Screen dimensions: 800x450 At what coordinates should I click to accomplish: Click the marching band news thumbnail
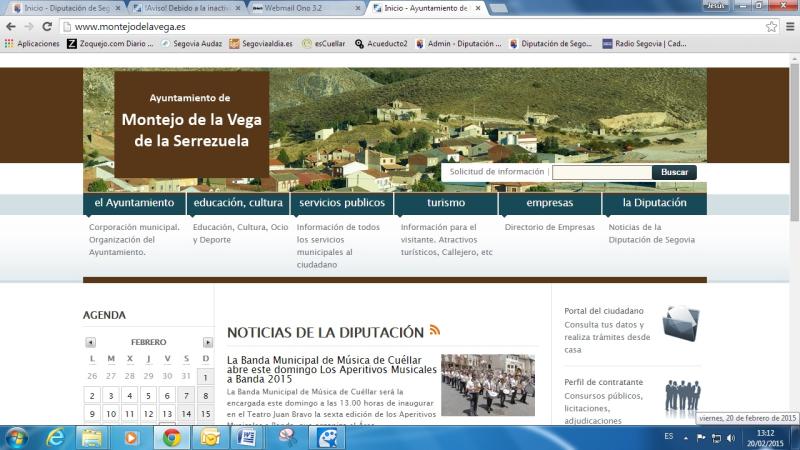pos(487,384)
